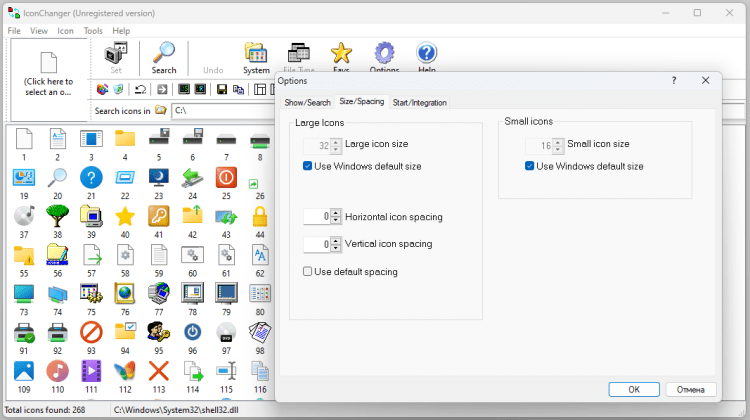Click the Search magnifier toolbar button
The width and height of the screenshot is (750, 420).
pos(164,58)
